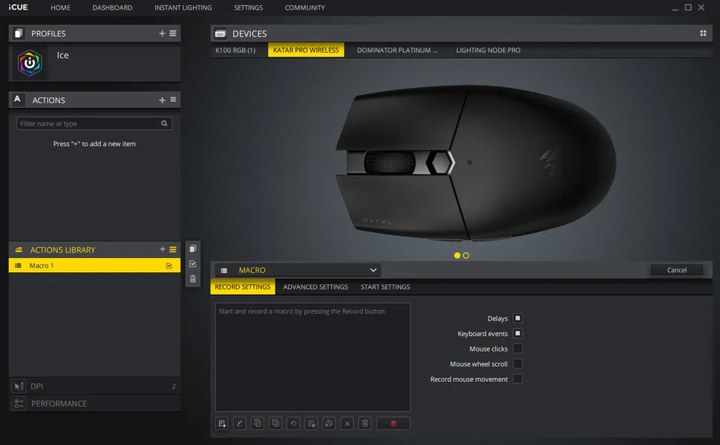Click the pencil edit icon in macro toolbar
This screenshot has width=720, height=445.
(x=239, y=423)
